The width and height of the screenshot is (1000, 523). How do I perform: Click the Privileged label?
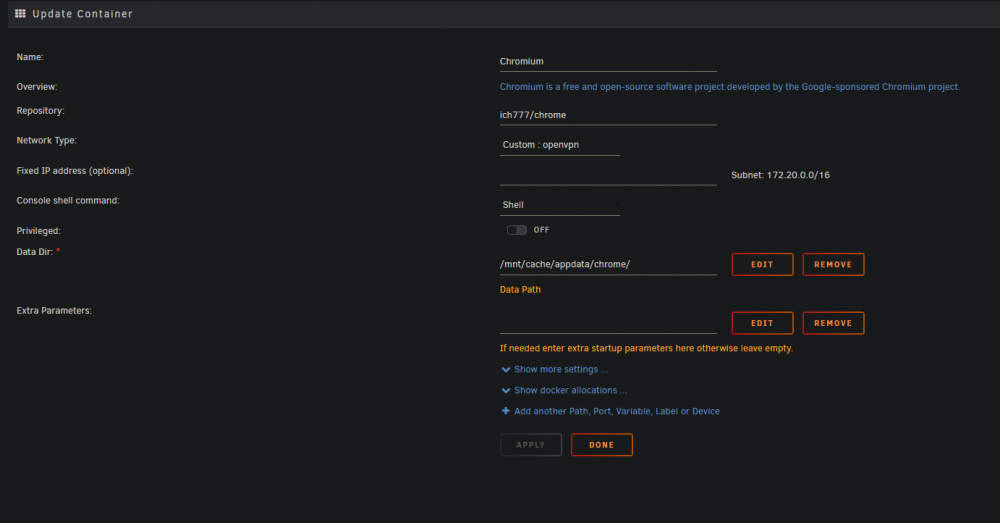(x=38, y=231)
